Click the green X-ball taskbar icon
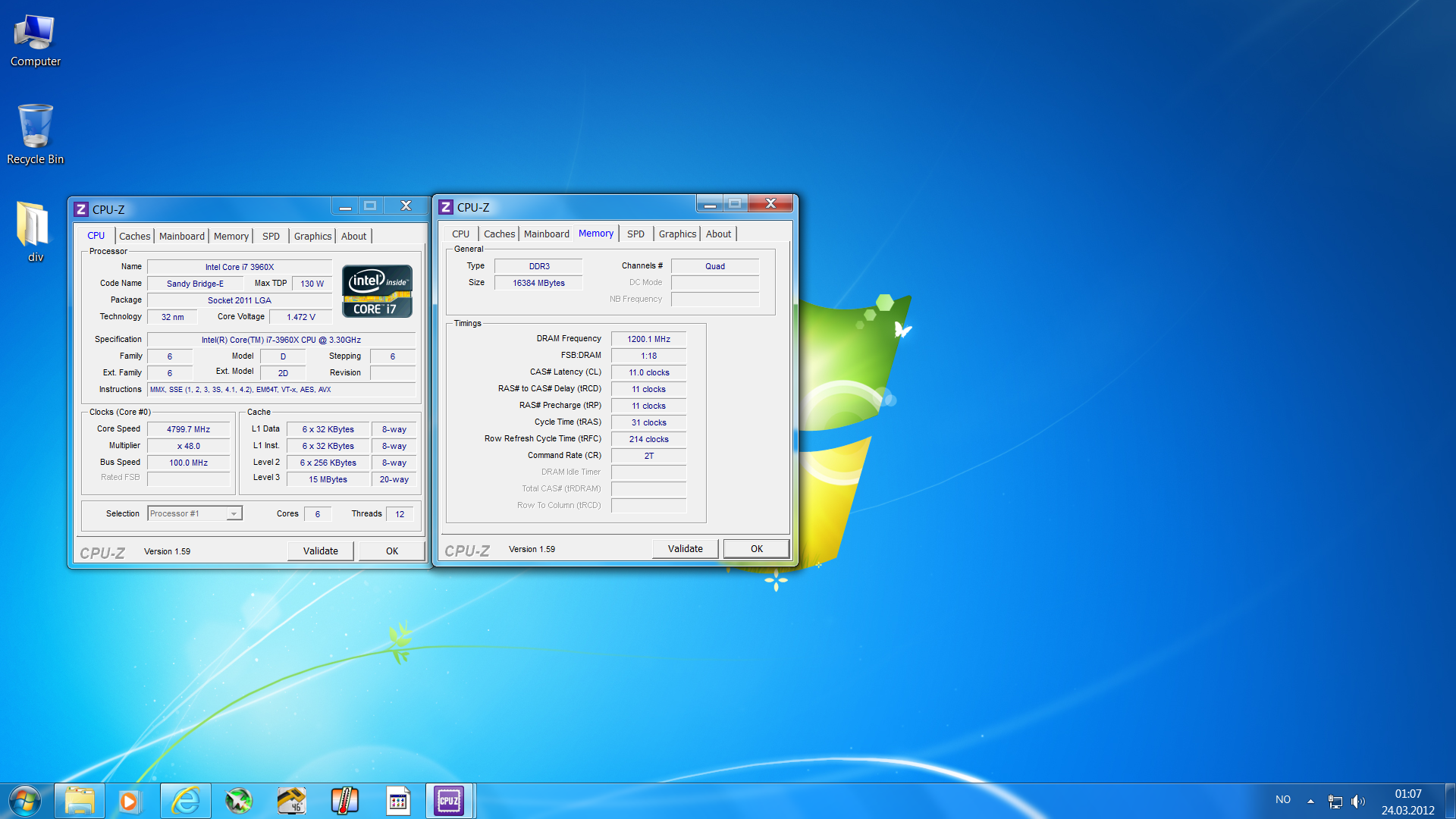1456x819 pixels. (x=238, y=801)
